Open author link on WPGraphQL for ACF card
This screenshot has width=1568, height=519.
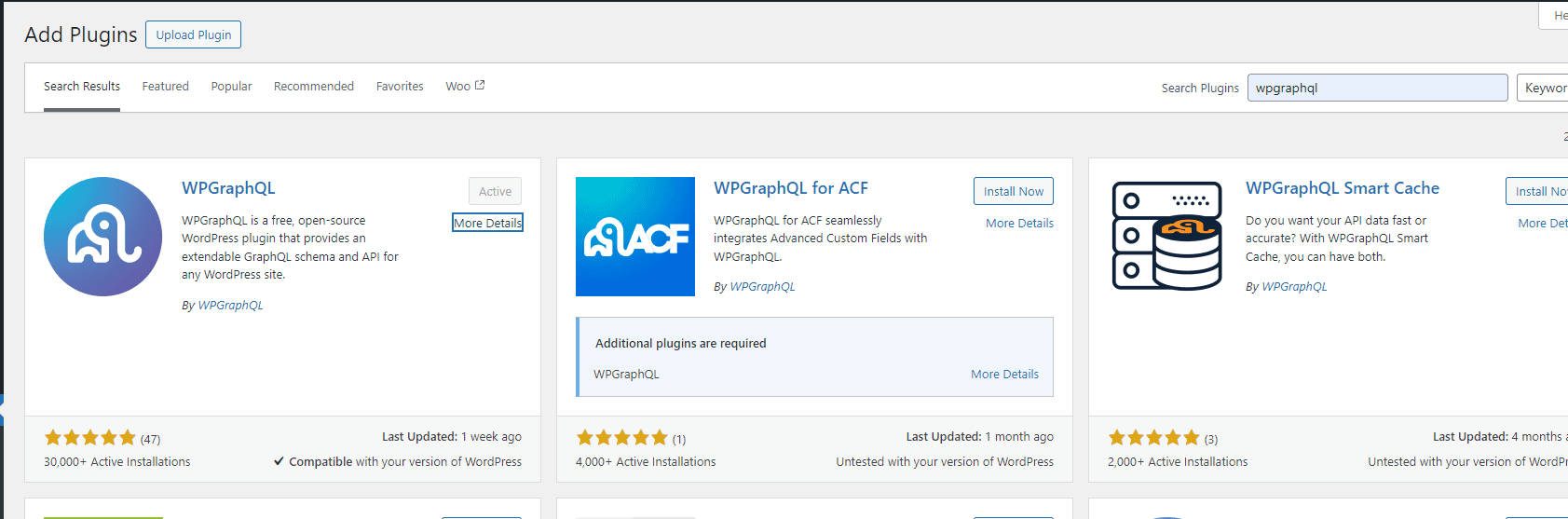(x=762, y=286)
